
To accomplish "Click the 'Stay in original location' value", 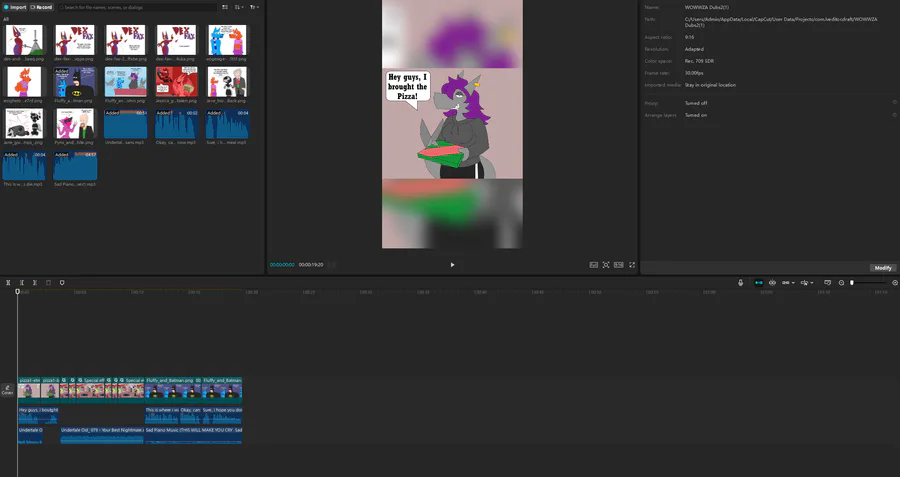I will [710, 85].
